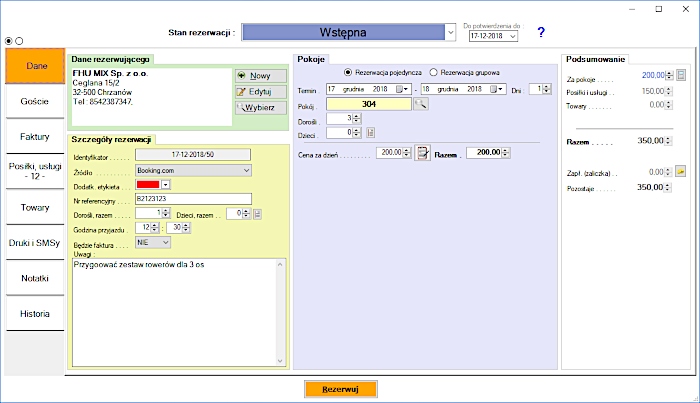Open the end date calendar picker
The height and width of the screenshot is (403, 700).
coord(497,89)
